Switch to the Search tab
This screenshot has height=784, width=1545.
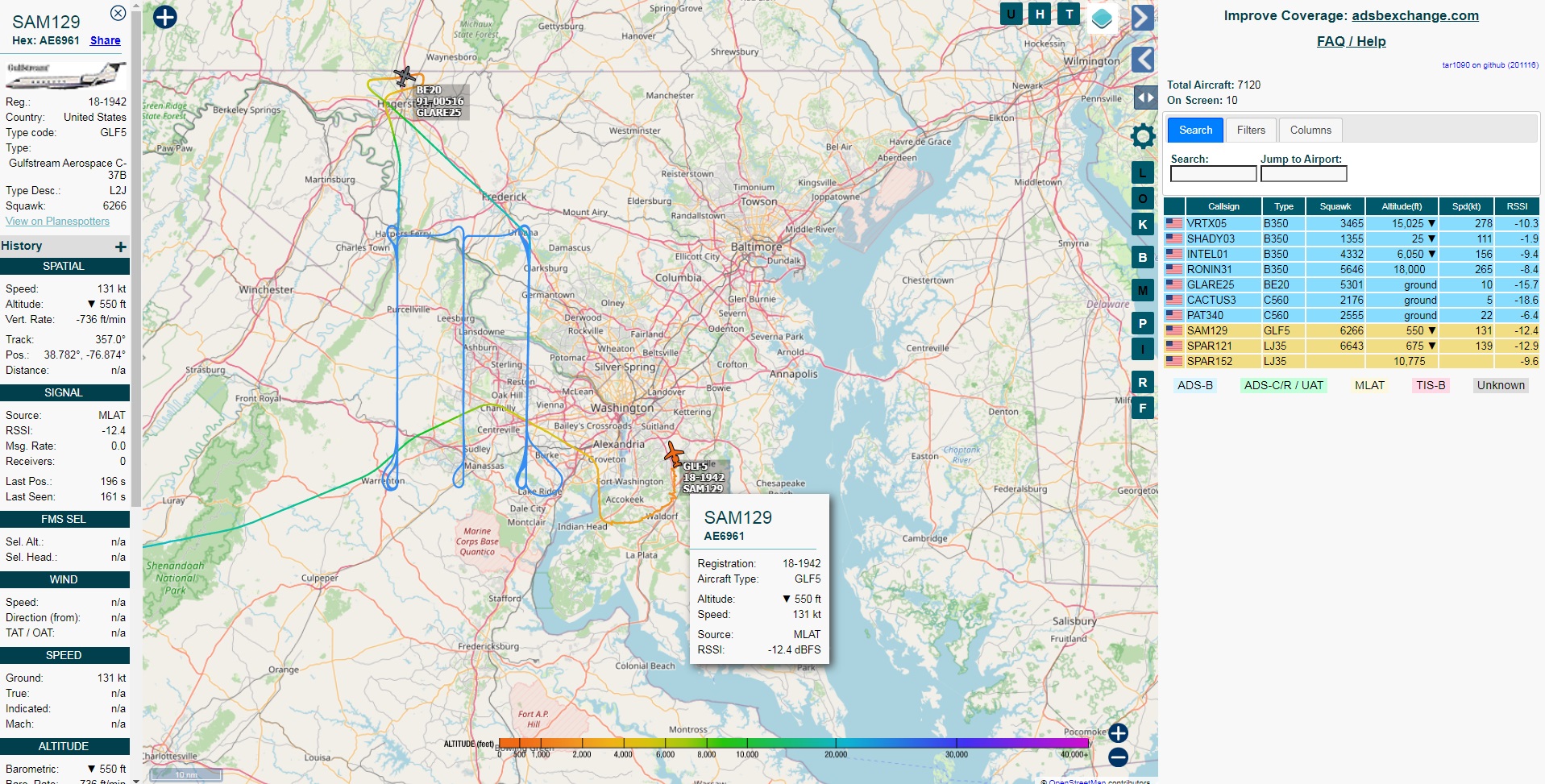[x=1196, y=130]
